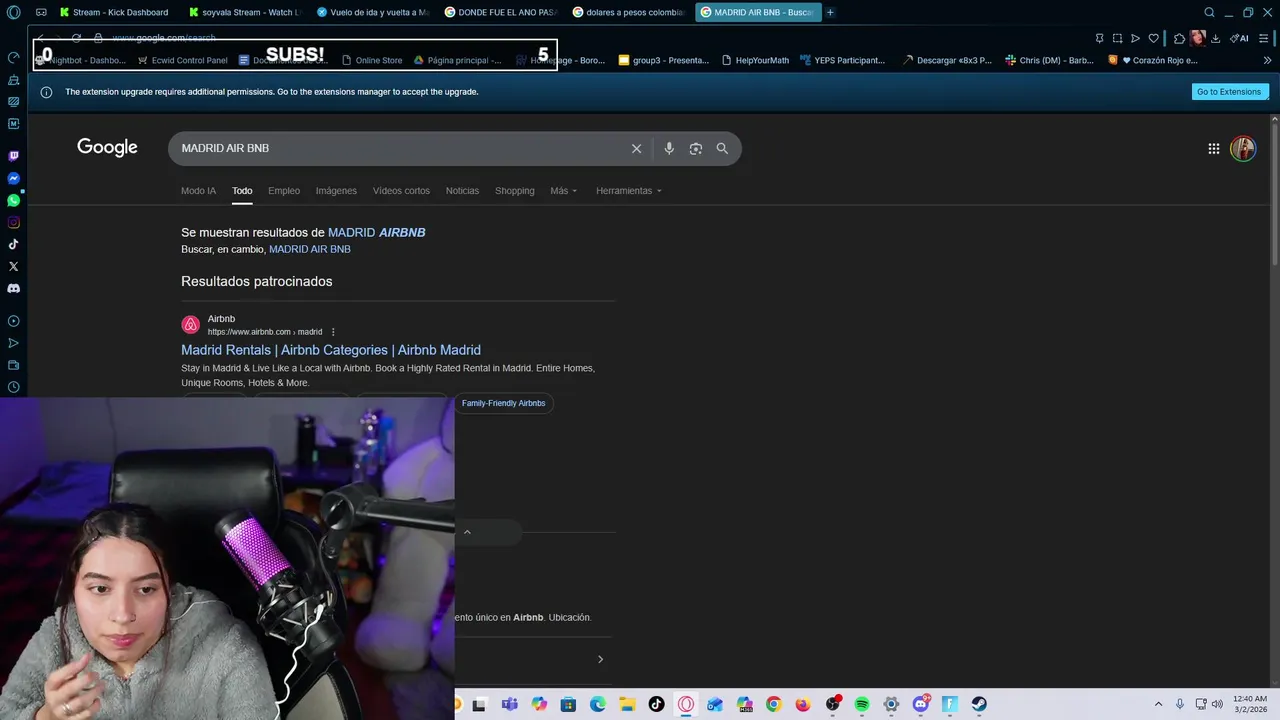Open X (Twitter) in Opera sidebar
The image size is (1280, 720).
pos(13,266)
